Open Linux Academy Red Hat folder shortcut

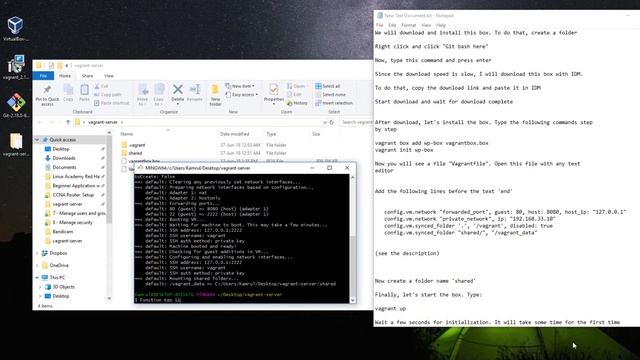coord(76,176)
